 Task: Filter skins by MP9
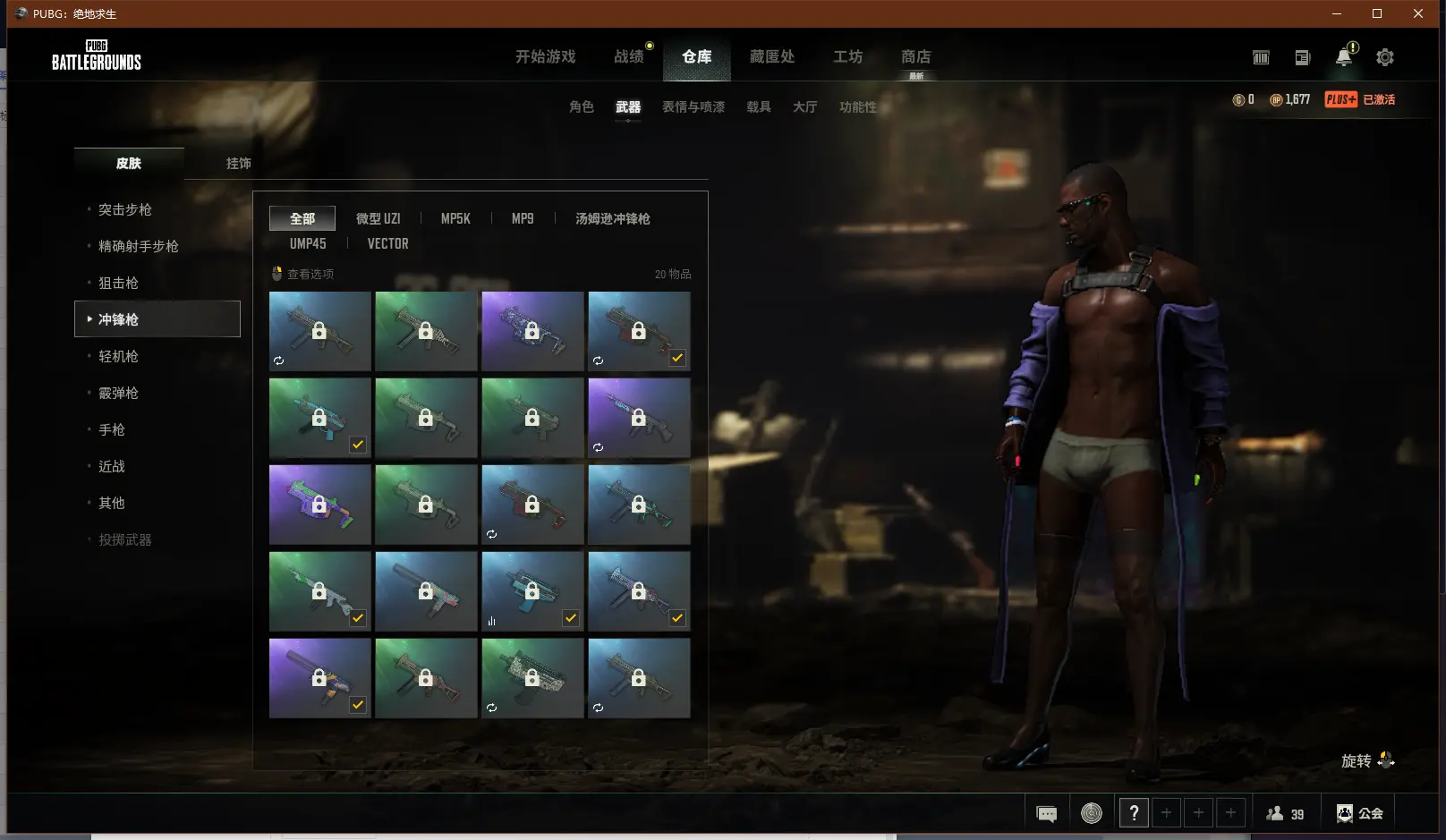pos(523,218)
